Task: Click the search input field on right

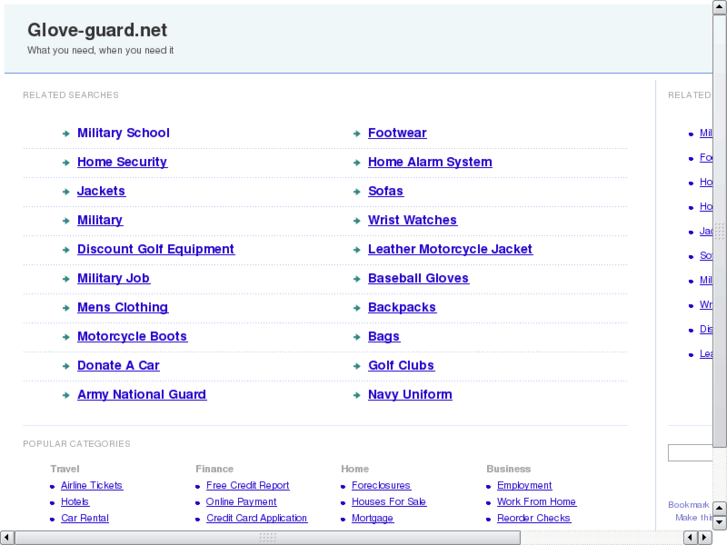Action: [x=690, y=453]
